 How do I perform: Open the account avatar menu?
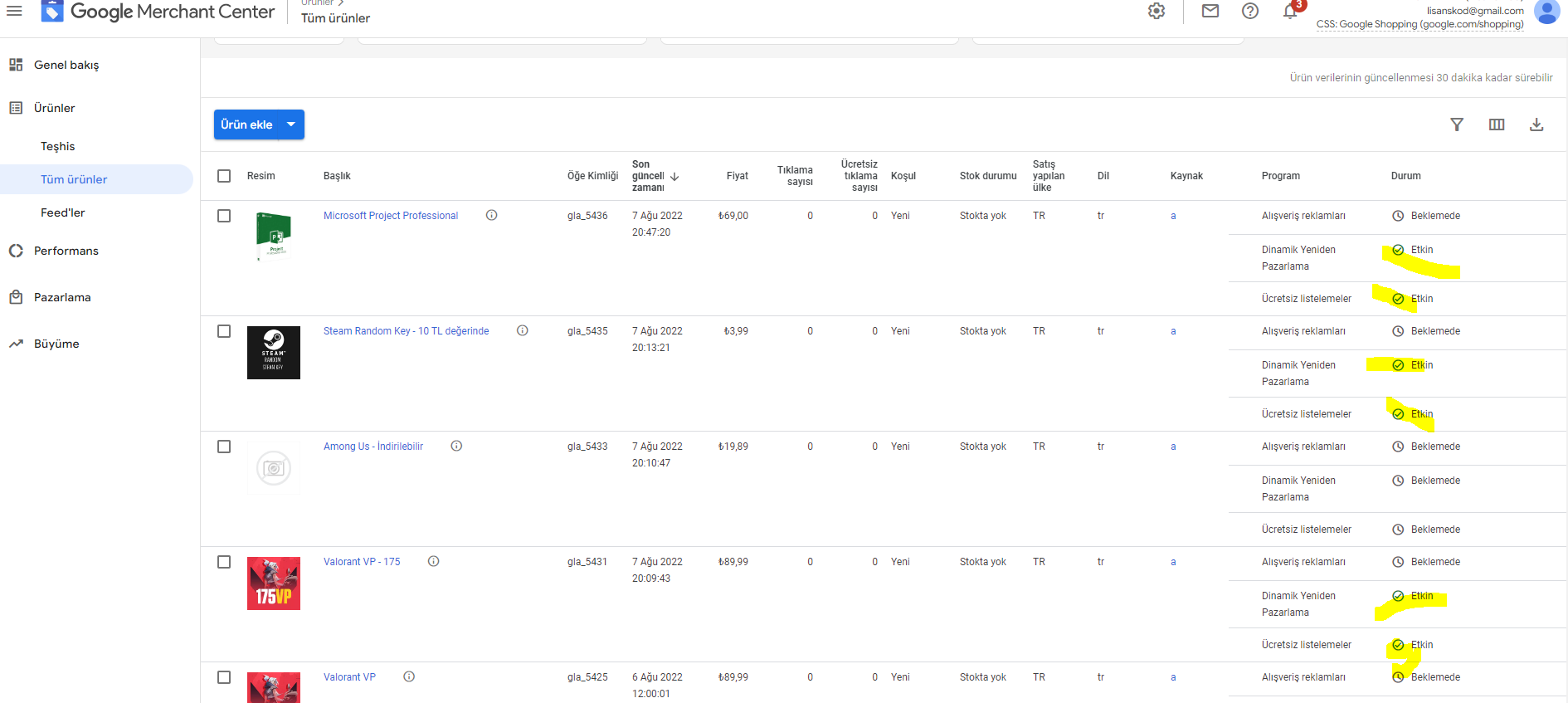(x=1546, y=12)
